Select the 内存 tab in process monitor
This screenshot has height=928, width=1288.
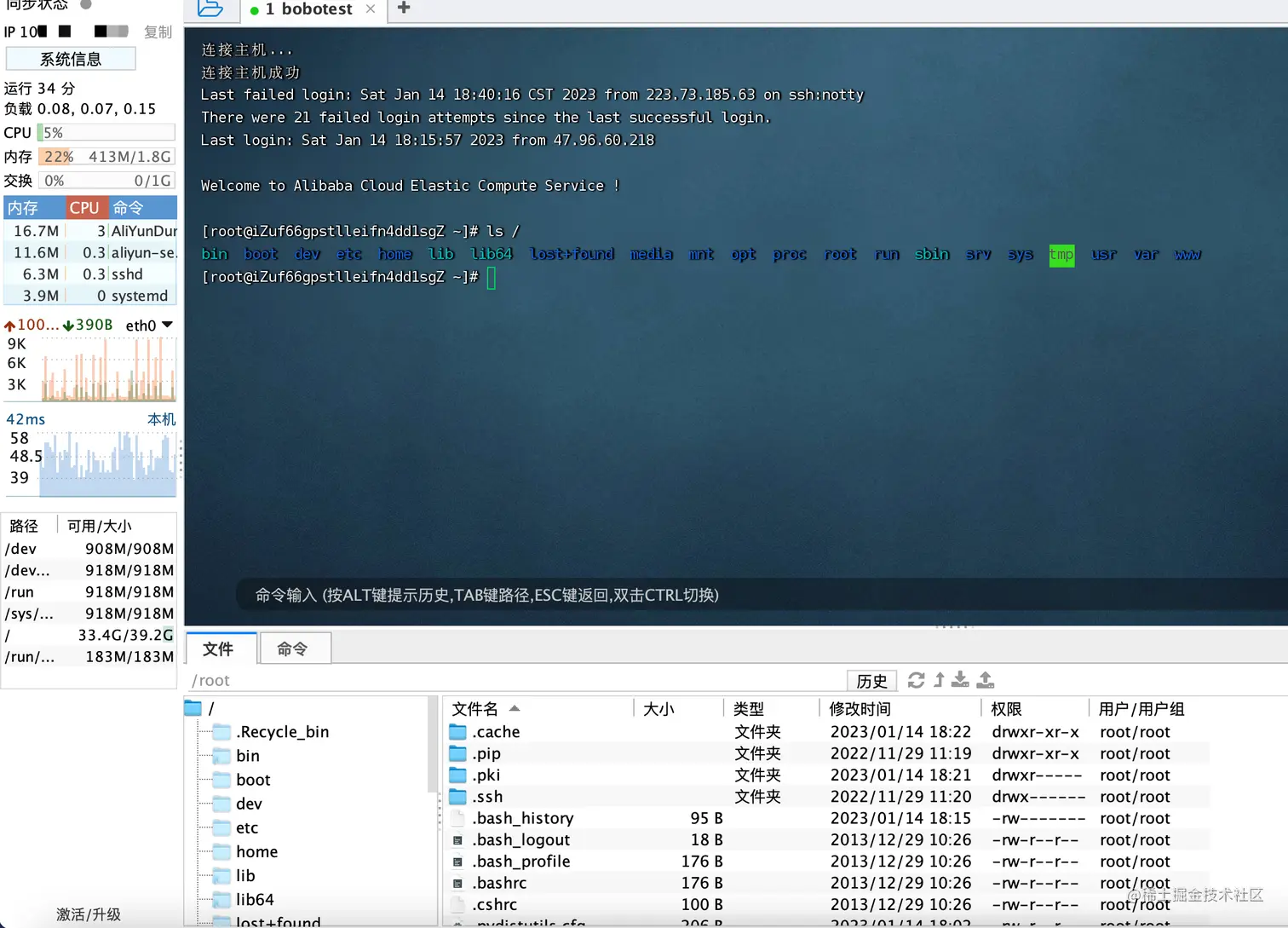tap(33, 207)
